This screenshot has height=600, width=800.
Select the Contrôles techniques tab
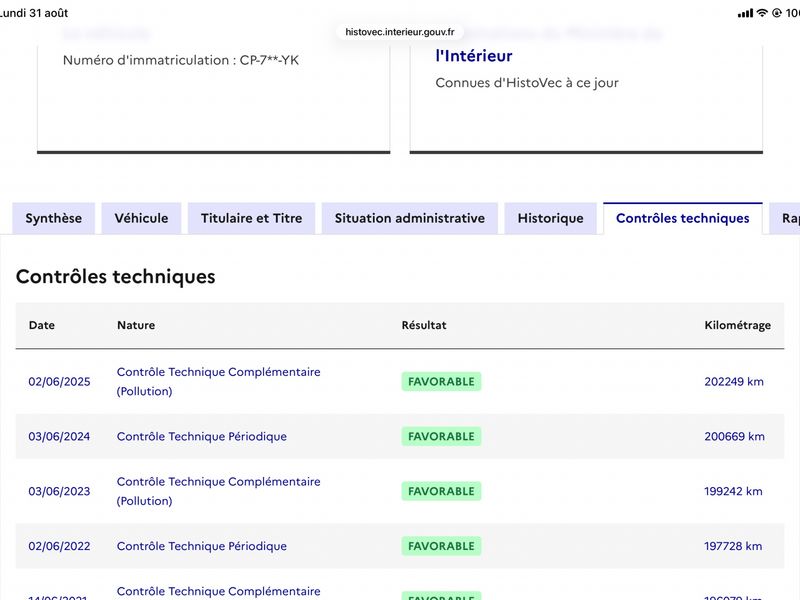click(683, 218)
